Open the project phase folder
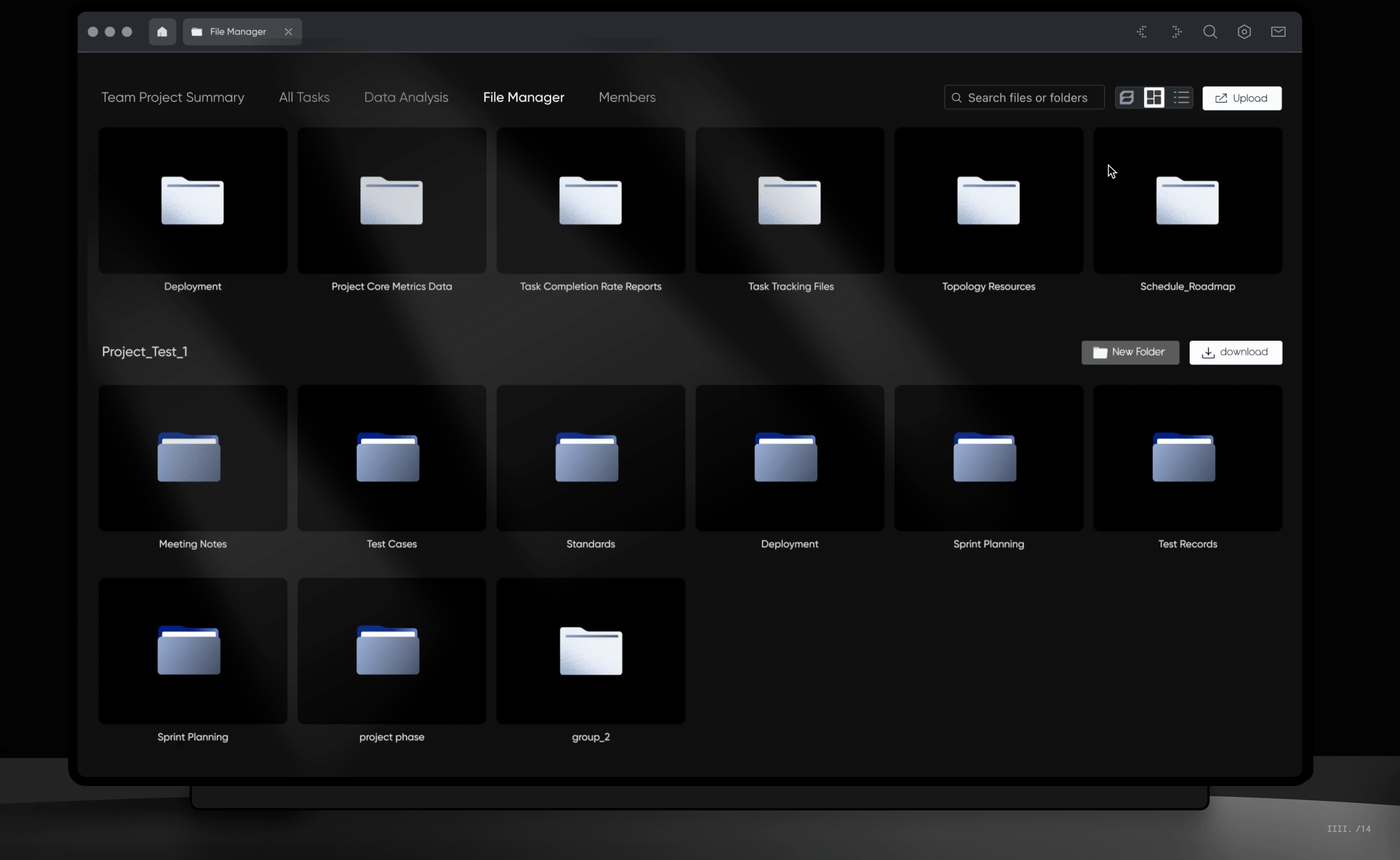The width and height of the screenshot is (1400, 860). pyautogui.click(x=392, y=651)
